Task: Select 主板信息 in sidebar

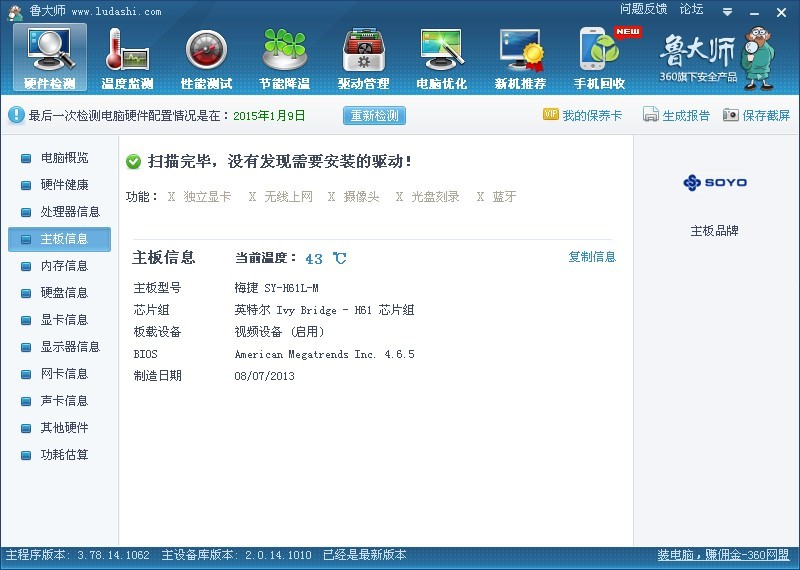Action: [59, 239]
